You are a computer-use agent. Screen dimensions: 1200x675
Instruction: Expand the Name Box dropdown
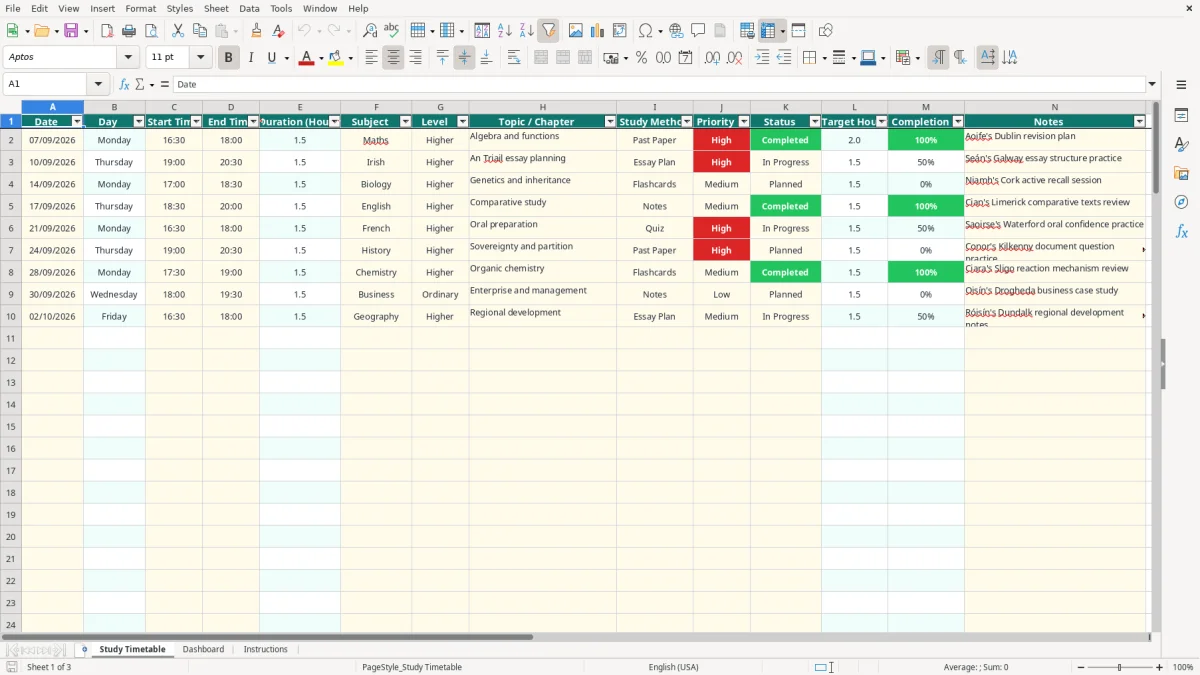click(98, 84)
